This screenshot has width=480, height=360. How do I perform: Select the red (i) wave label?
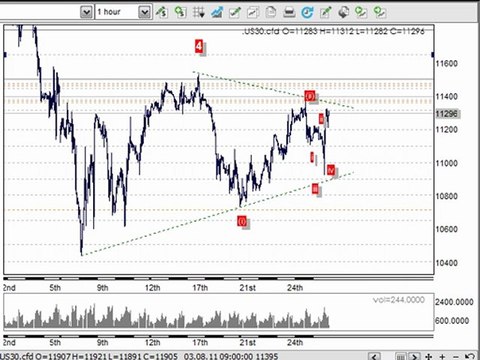tap(242, 221)
